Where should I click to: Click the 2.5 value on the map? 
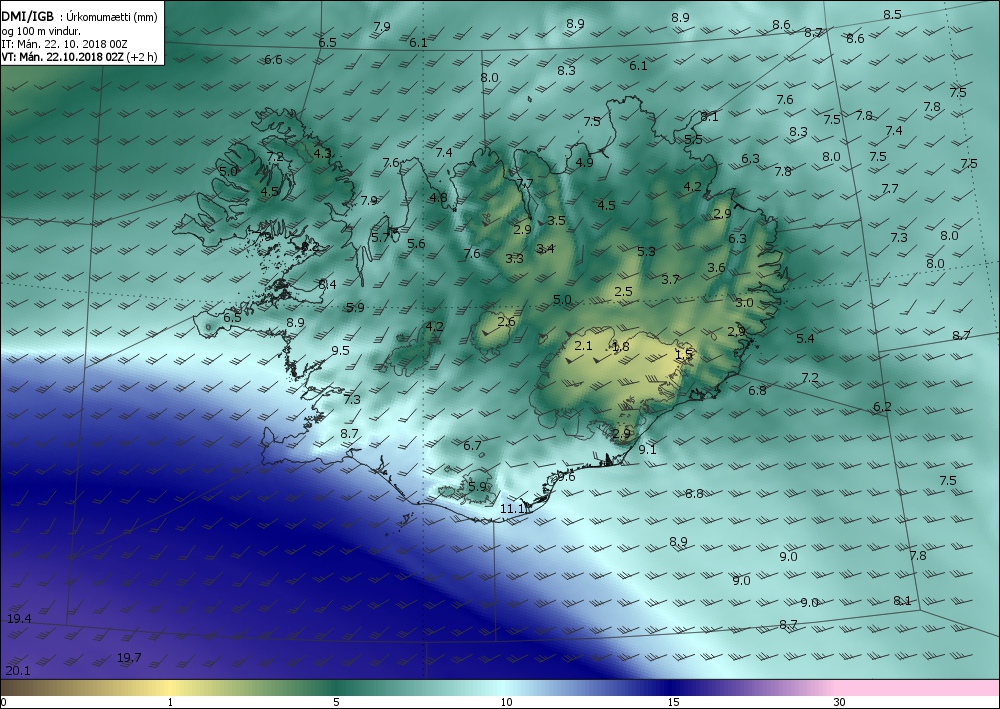[x=623, y=291]
